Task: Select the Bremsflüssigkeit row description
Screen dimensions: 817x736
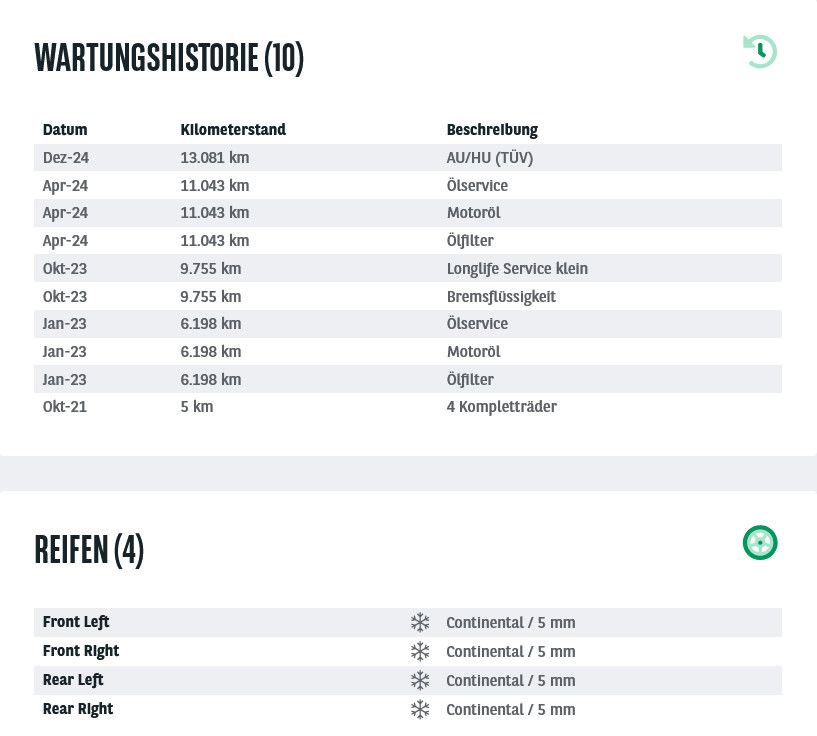Action: [x=501, y=296]
